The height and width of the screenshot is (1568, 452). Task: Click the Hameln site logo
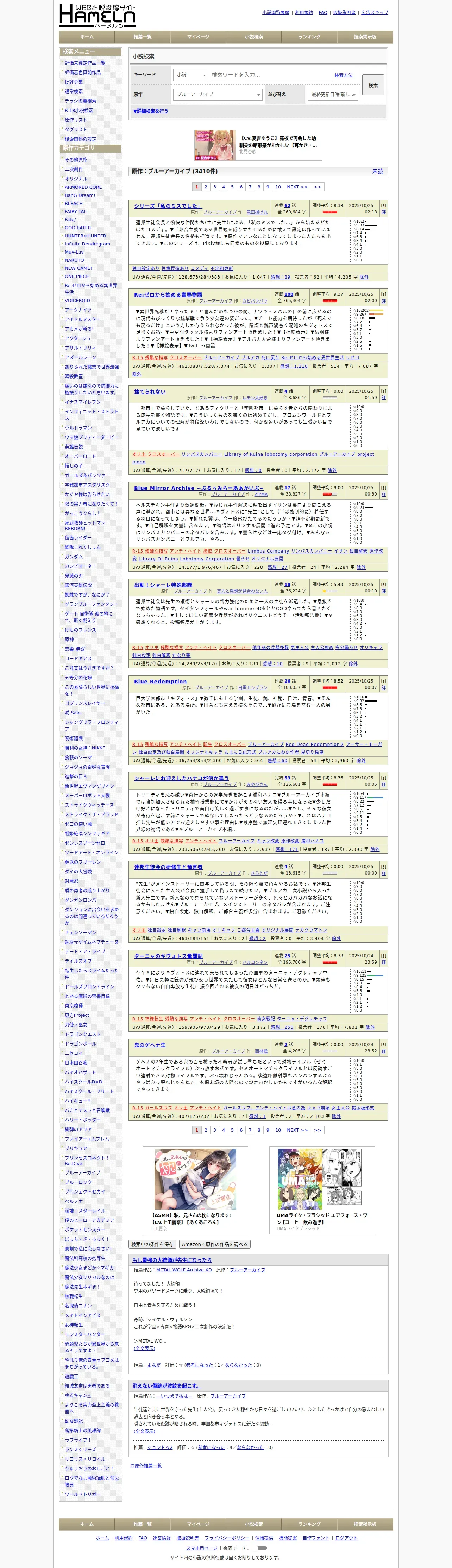(x=98, y=15)
